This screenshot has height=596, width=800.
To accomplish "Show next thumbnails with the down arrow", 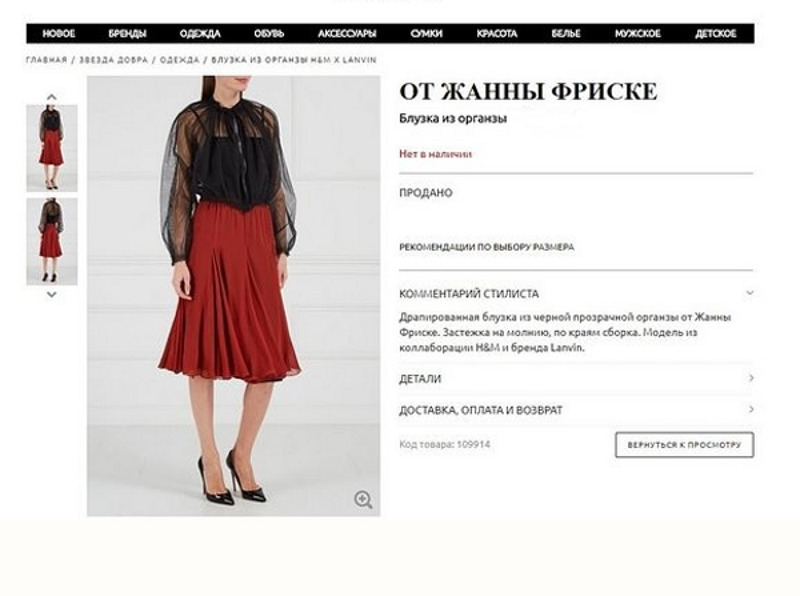I will tap(52, 294).
